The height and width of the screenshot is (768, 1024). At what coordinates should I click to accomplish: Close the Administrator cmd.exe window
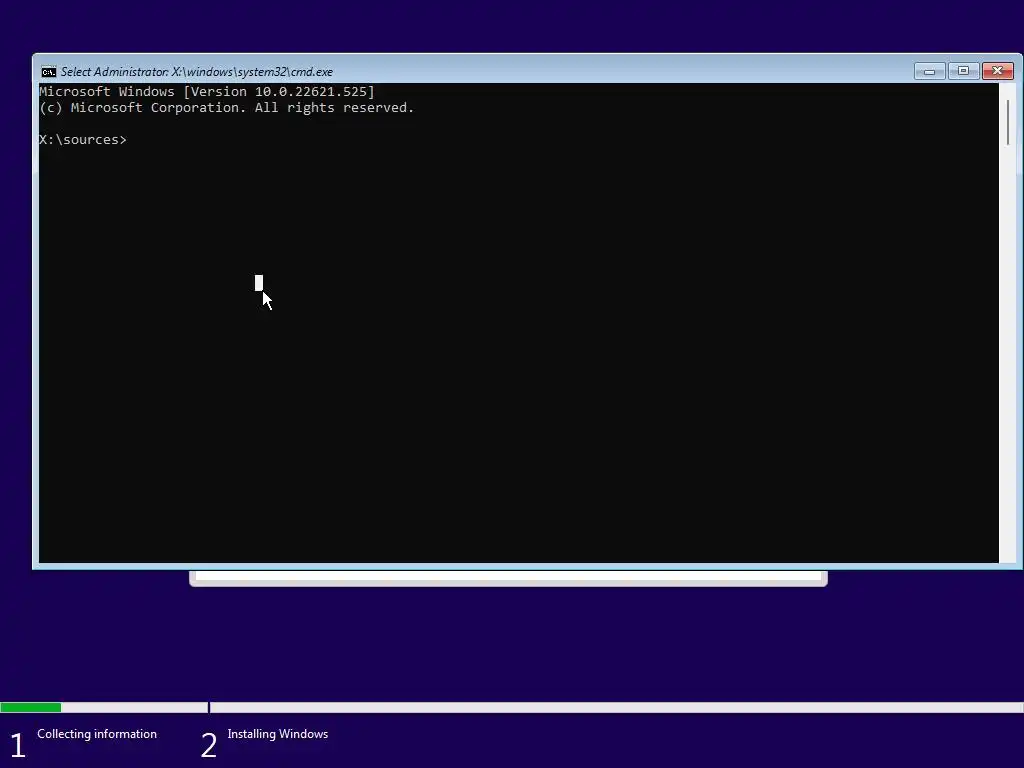click(x=998, y=71)
